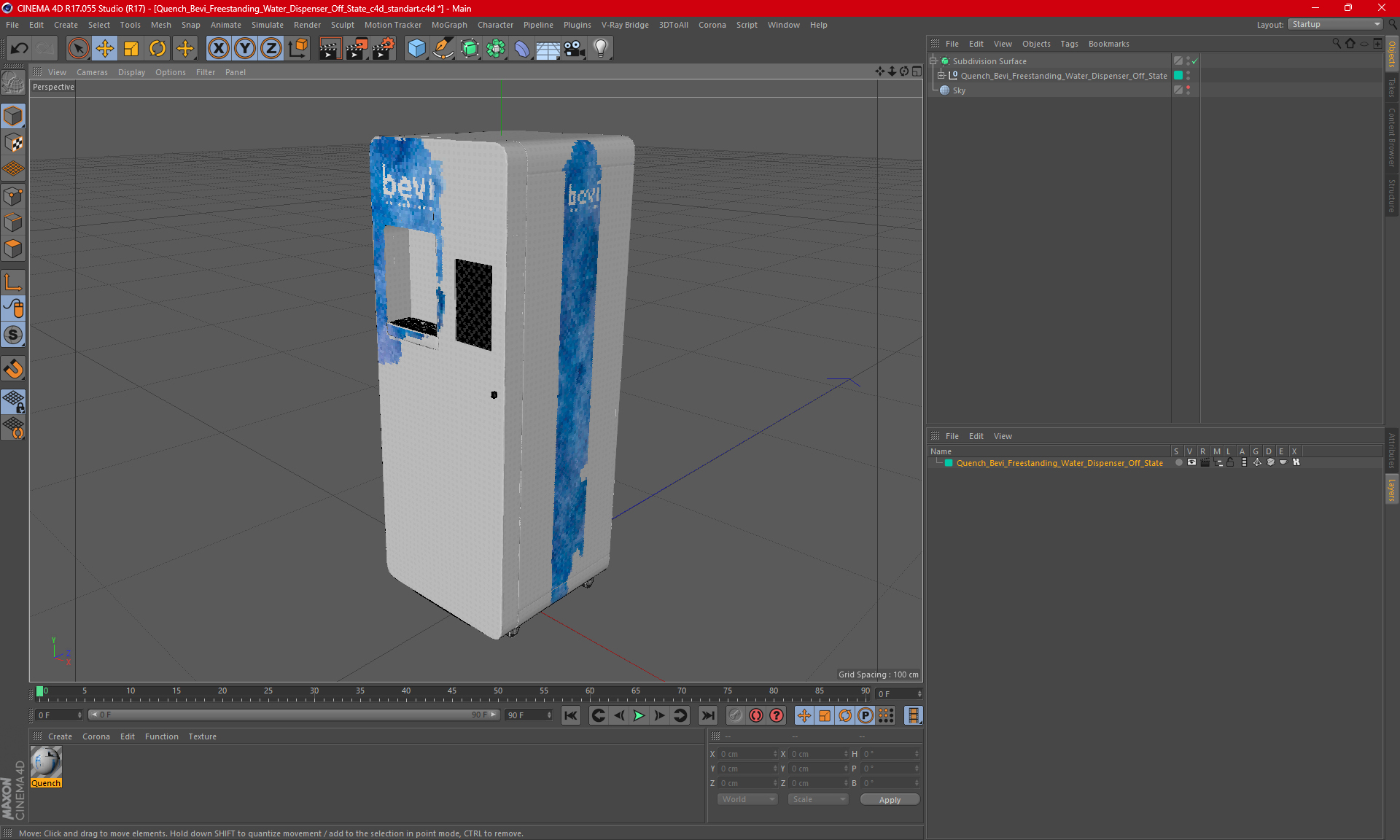This screenshot has width=1400, height=840.
Task: Toggle Snap enable icon
Action: click(x=14, y=369)
